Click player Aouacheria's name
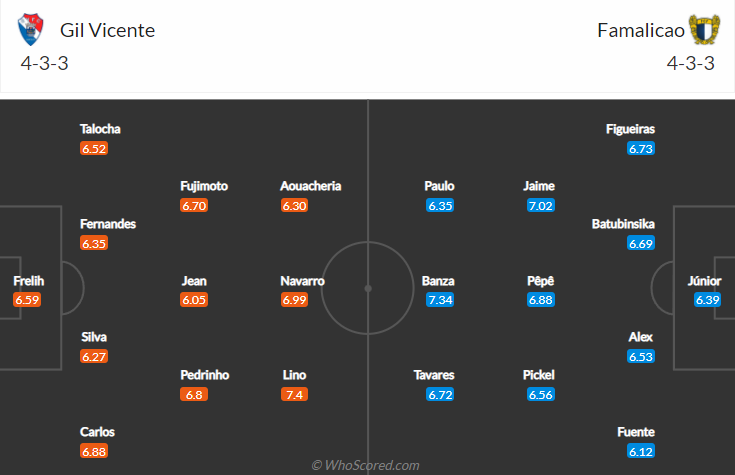Screen dimensions: 735x475 (x=311, y=186)
